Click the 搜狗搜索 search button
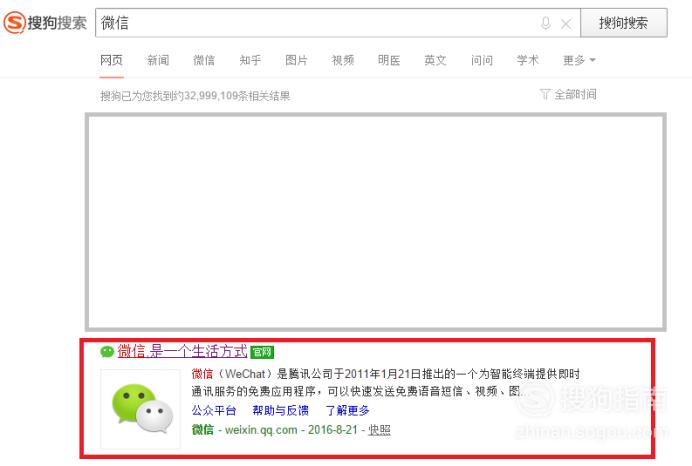Viewport: 692px width, 466px height. coord(624,23)
